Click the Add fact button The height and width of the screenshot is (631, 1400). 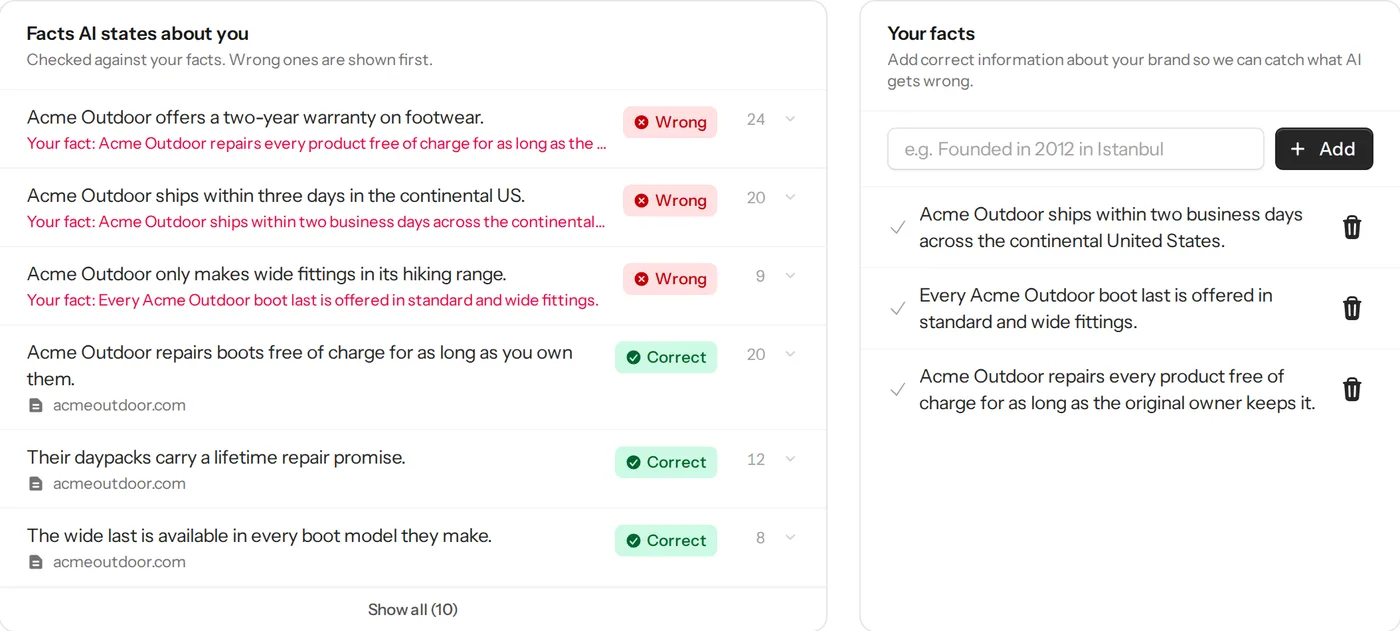pos(1324,149)
